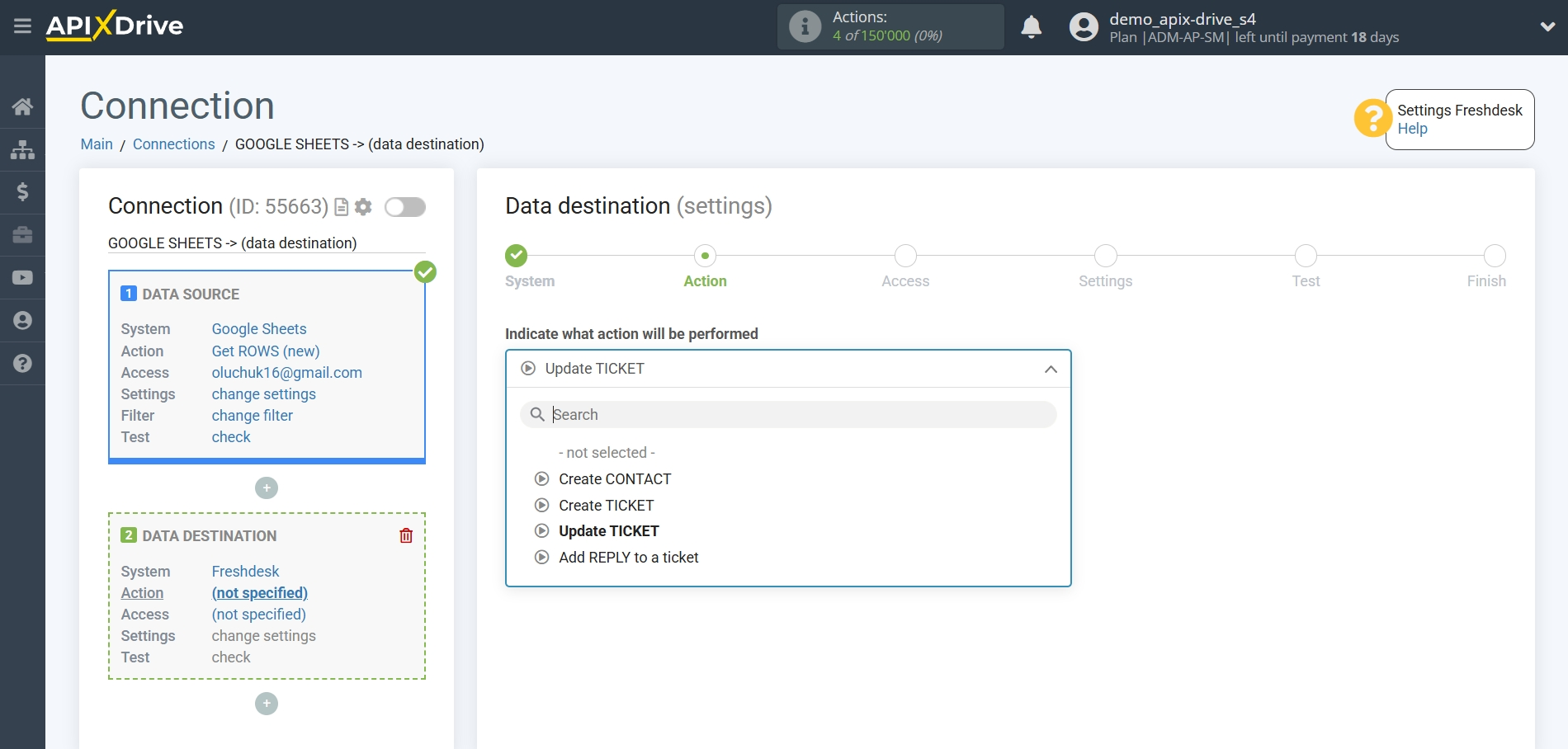Open Home in the sidebar

22,106
